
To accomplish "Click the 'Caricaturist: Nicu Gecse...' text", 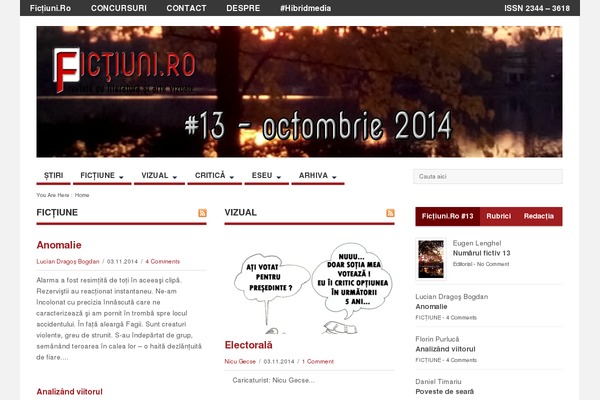I will coord(273,380).
